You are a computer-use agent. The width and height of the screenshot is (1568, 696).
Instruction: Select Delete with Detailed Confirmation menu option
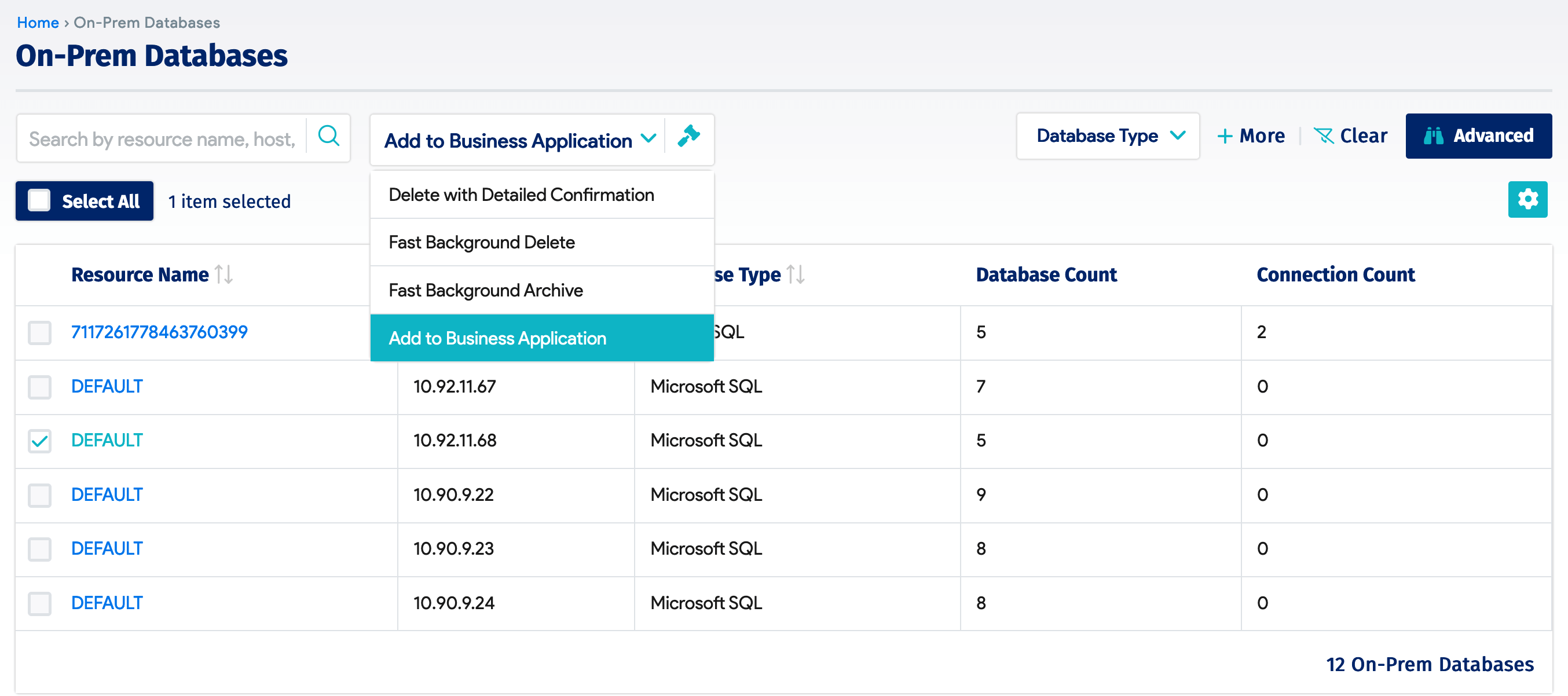[521, 194]
